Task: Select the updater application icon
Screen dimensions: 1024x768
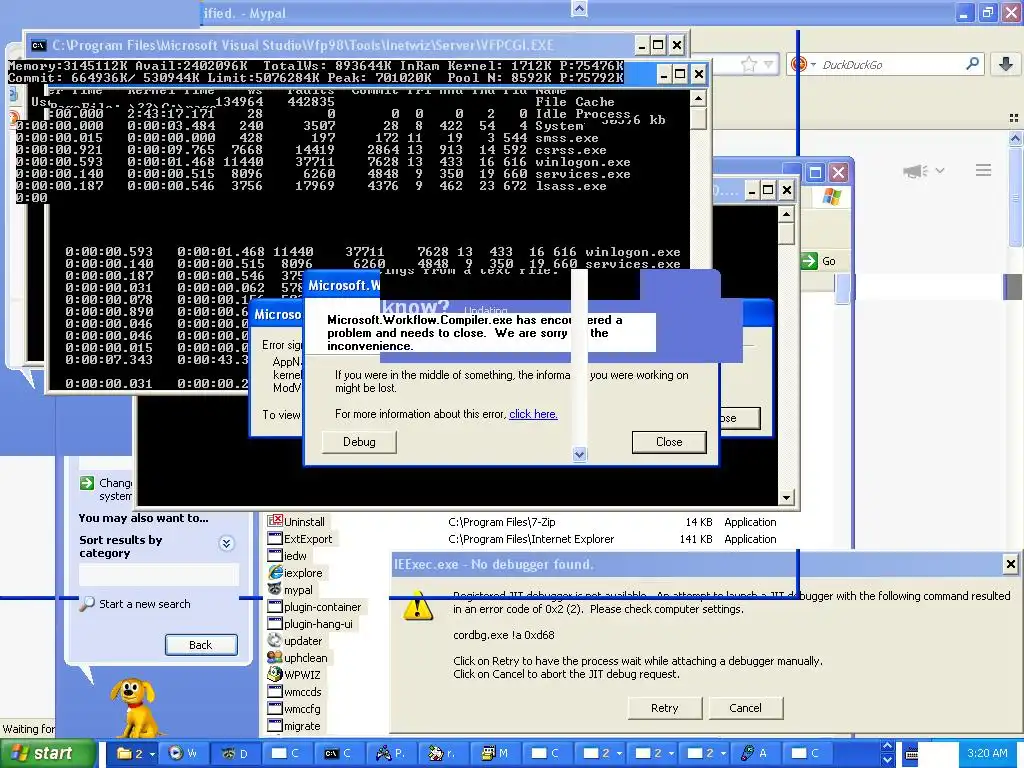Action: [274, 641]
